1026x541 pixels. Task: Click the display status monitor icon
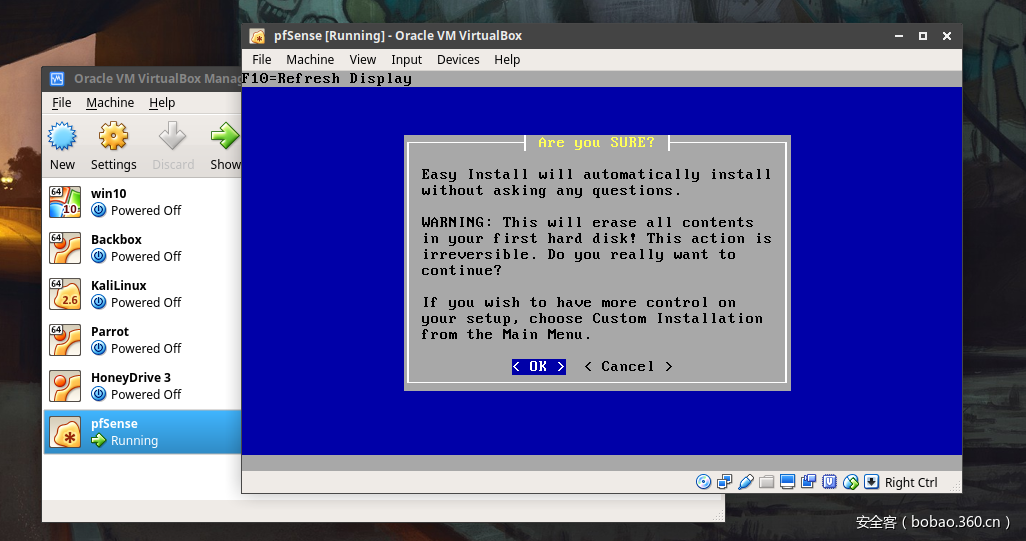tap(787, 482)
